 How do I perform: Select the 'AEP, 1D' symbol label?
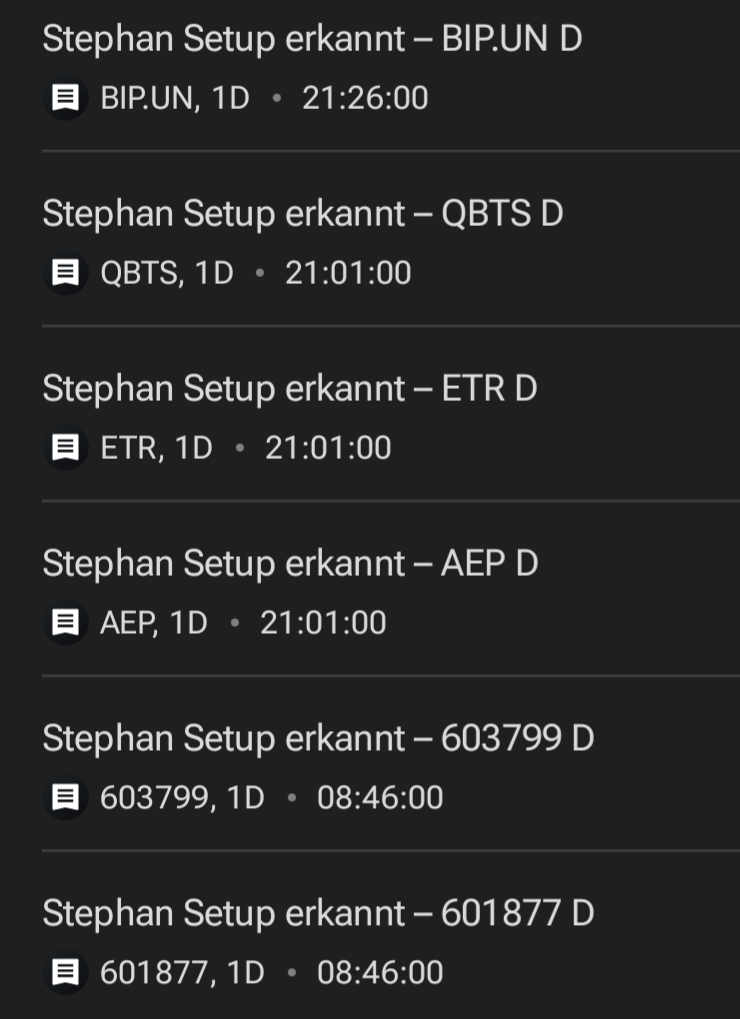(x=154, y=623)
